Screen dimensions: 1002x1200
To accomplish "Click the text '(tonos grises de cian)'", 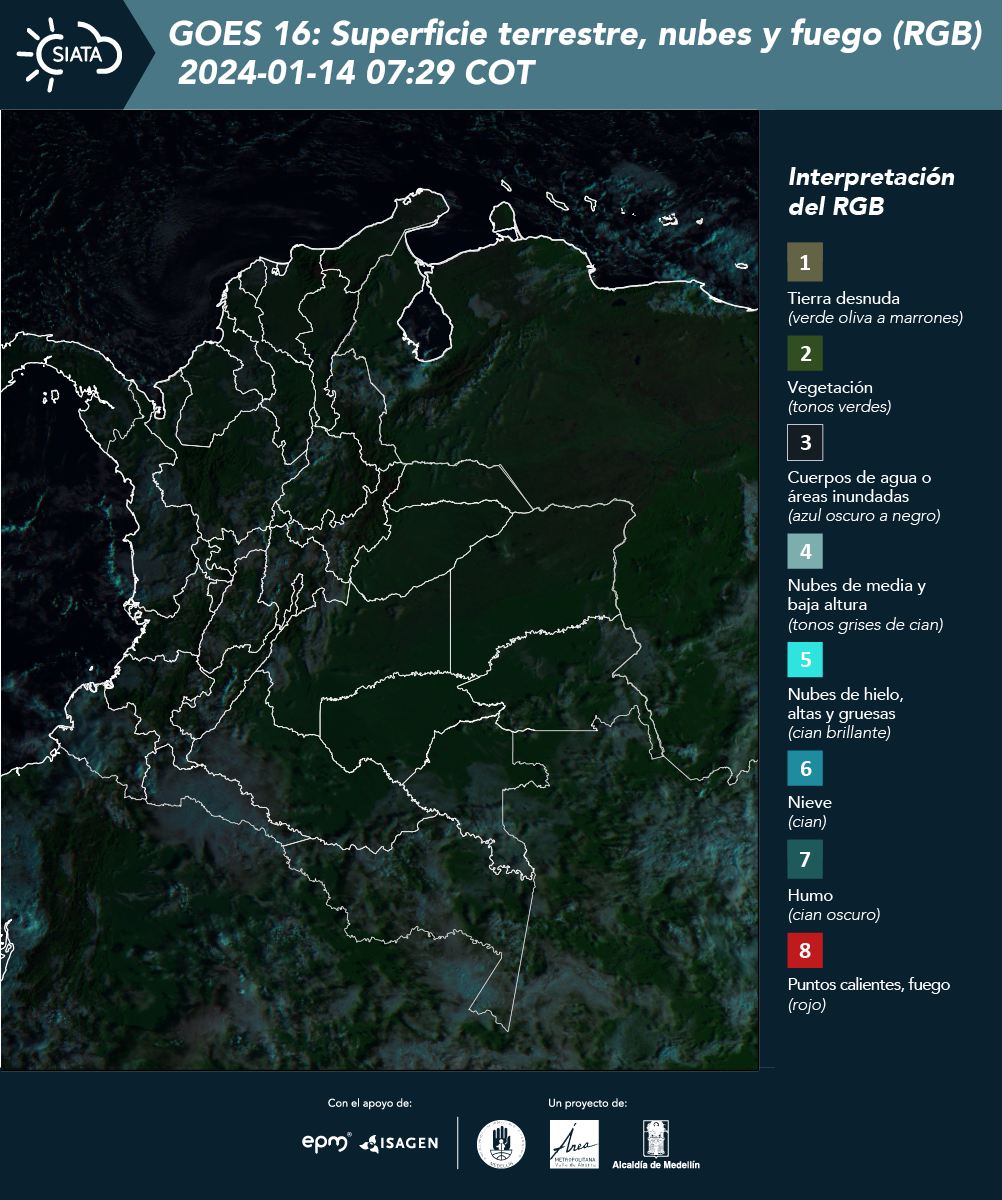I will (x=866, y=625).
